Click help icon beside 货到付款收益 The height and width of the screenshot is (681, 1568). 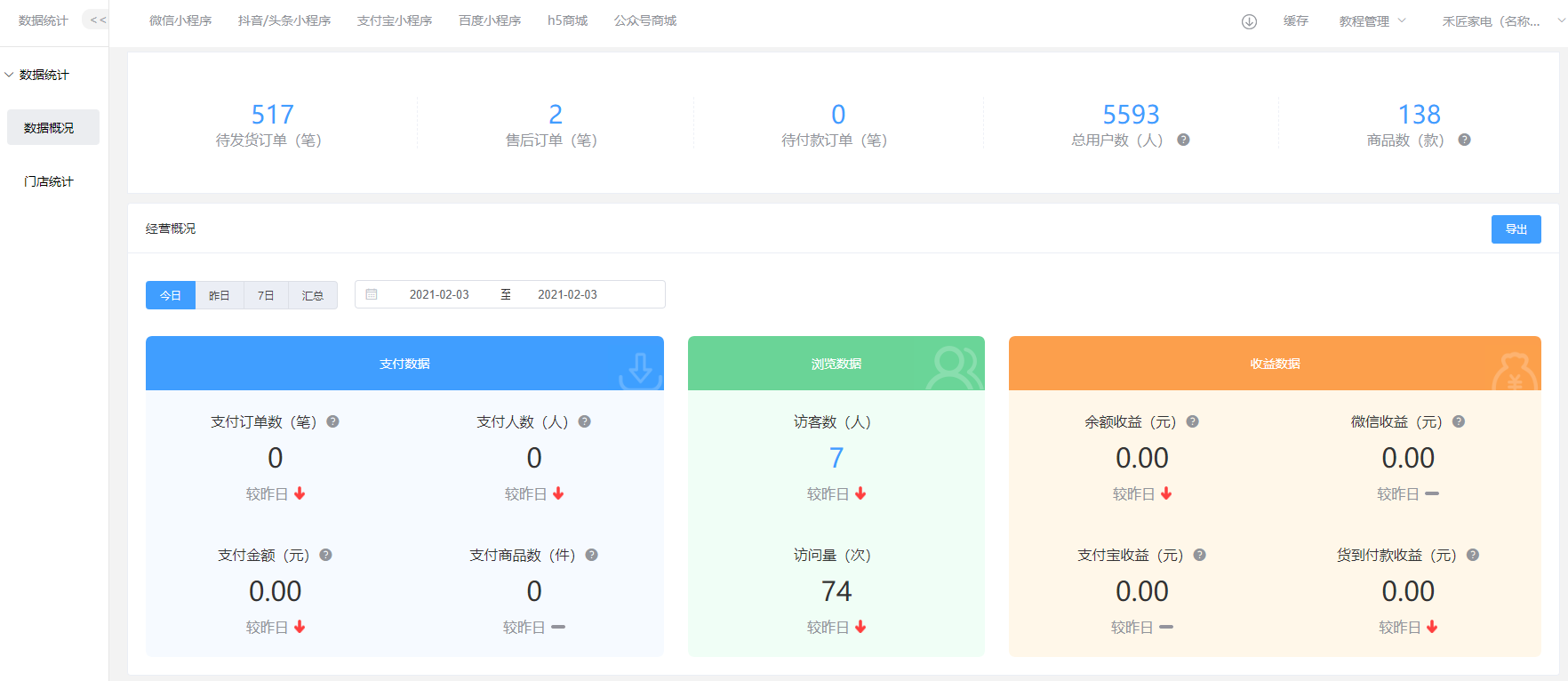1472,555
